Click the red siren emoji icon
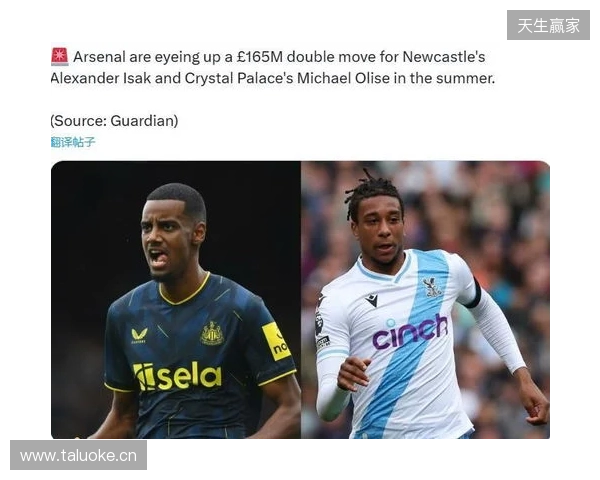600x480 pixels. pyautogui.click(x=60, y=57)
